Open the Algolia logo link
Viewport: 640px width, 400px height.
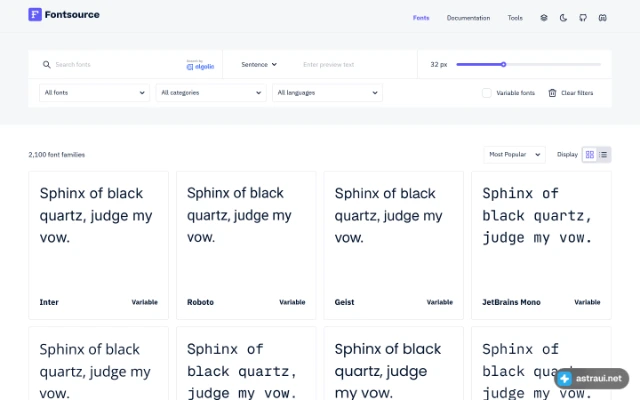click(200, 65)
